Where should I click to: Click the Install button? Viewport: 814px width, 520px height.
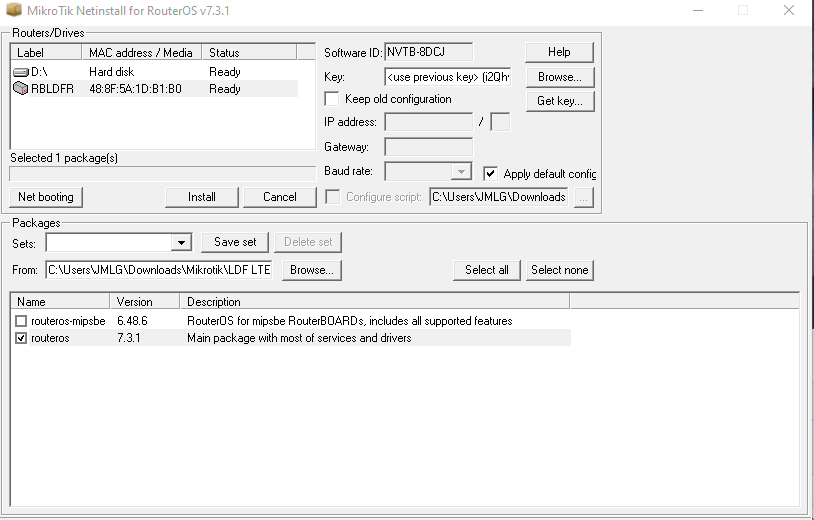tap(202, 197)
